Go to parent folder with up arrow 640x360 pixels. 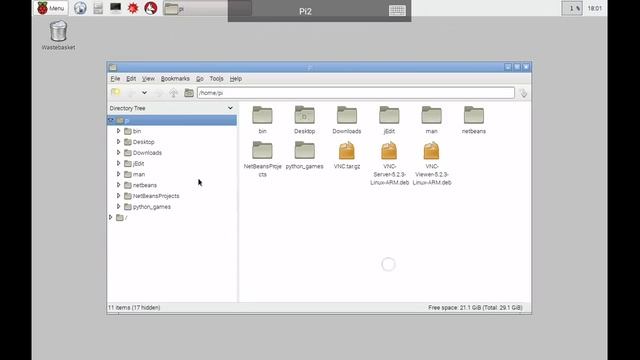click(173, 93)
